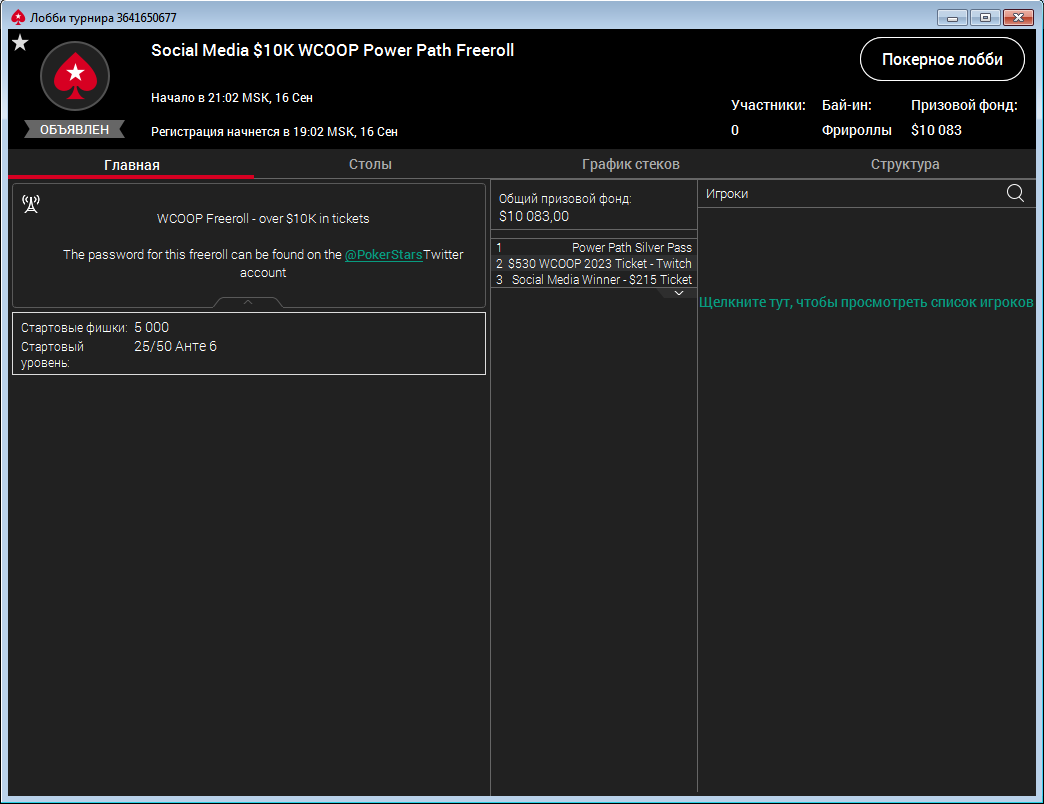Click the WCOOP Freeroll over $10K announcement text
This screenshot has height=804, width=1044.
263,219
